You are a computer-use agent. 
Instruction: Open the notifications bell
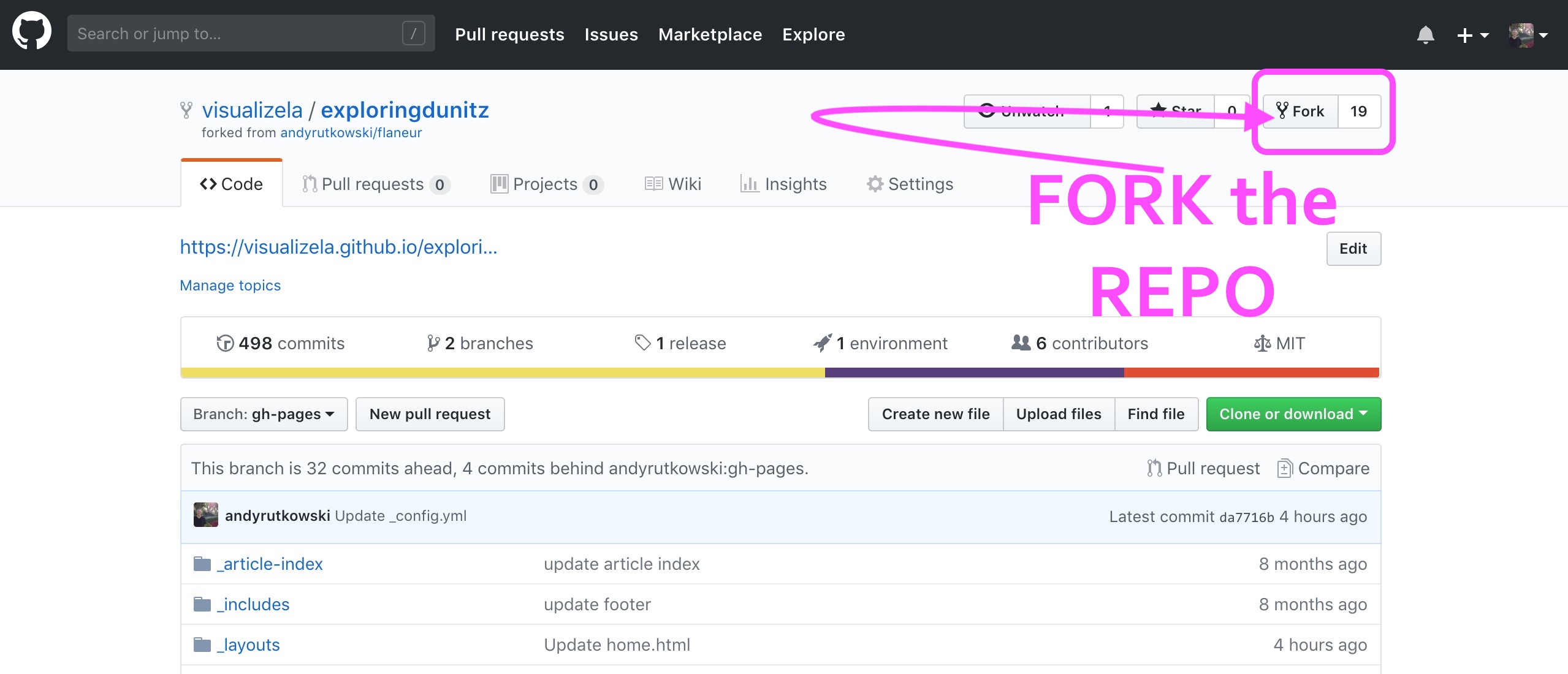pos(1425,35)
